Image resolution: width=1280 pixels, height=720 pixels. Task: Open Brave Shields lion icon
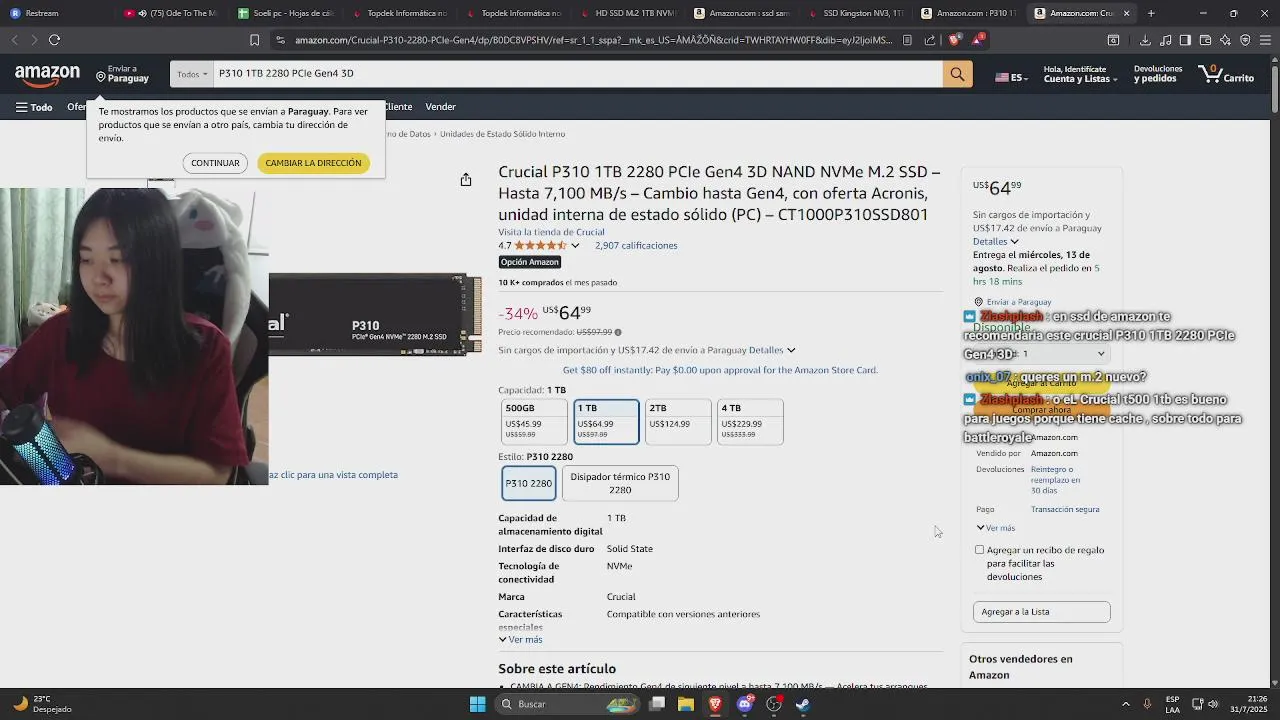[x=954, y=40]
